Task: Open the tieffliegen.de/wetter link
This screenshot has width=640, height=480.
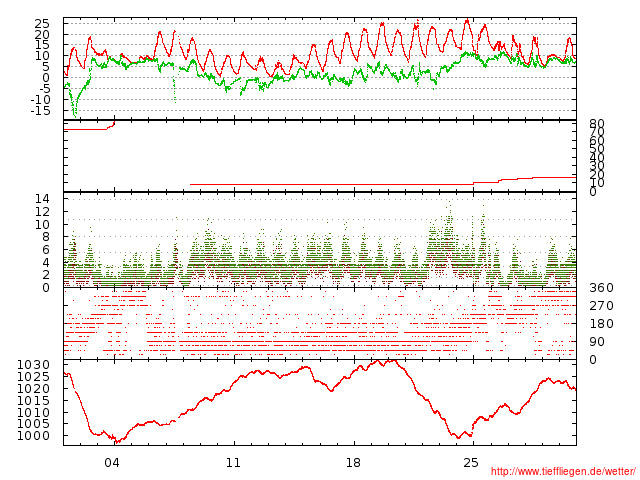Action: tap(563, 471)
